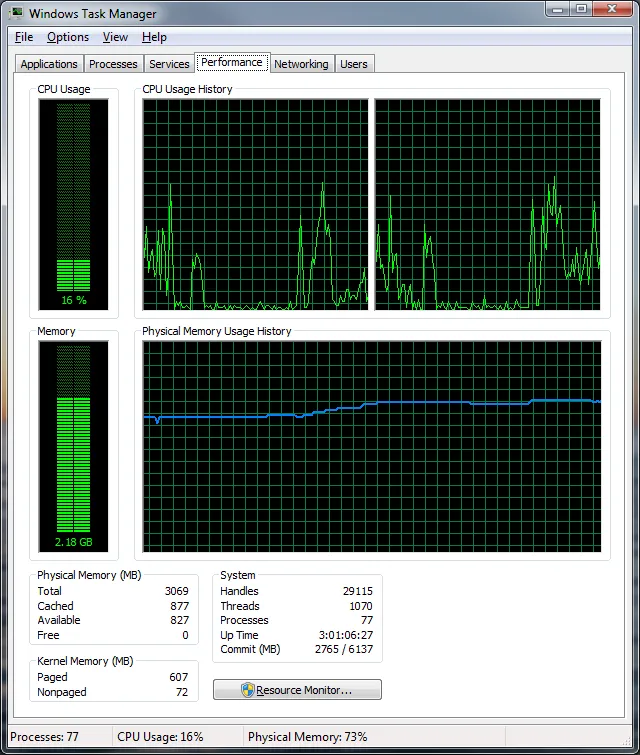Click the Threads label
Viewport: 640px width, 755px height.
pos(240,606)
